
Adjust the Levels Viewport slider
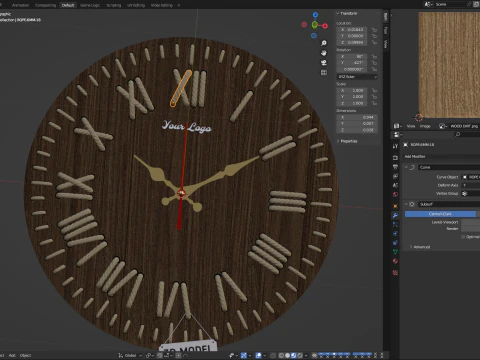pyautogui.click(x=470, y=222)
